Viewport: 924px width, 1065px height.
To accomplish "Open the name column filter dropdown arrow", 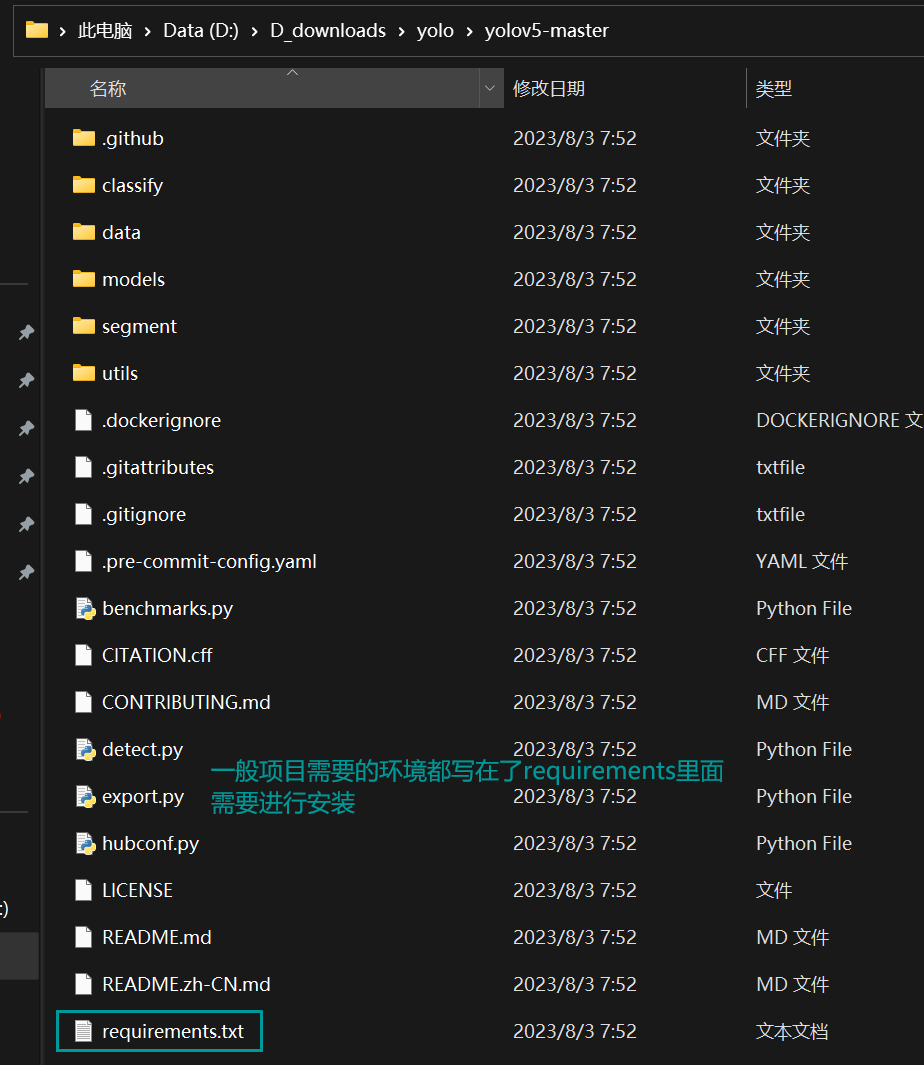I will pos(490,88).
